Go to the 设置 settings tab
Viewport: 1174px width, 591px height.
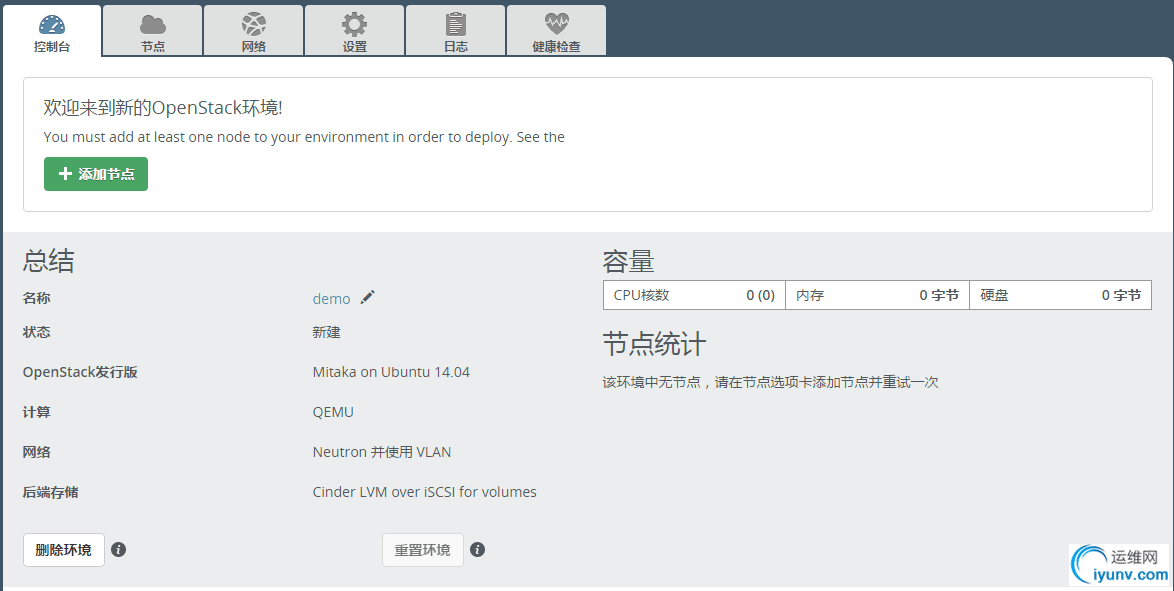point(355,31)
